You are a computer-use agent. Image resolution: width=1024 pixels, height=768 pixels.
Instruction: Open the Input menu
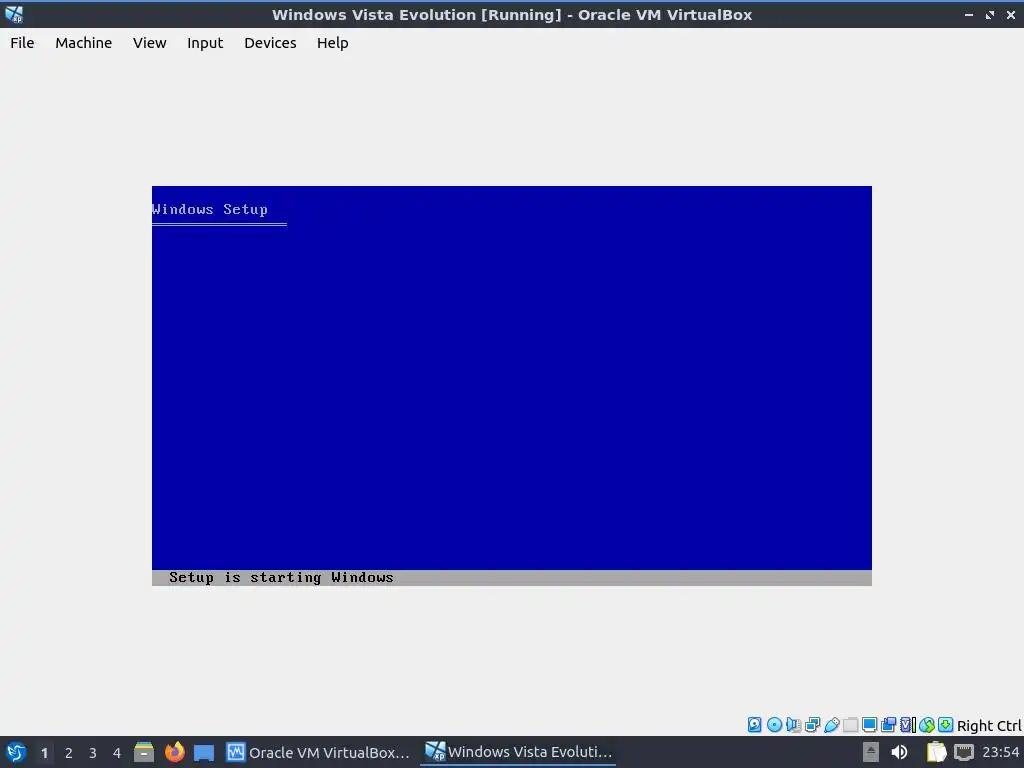coord(205,43)
